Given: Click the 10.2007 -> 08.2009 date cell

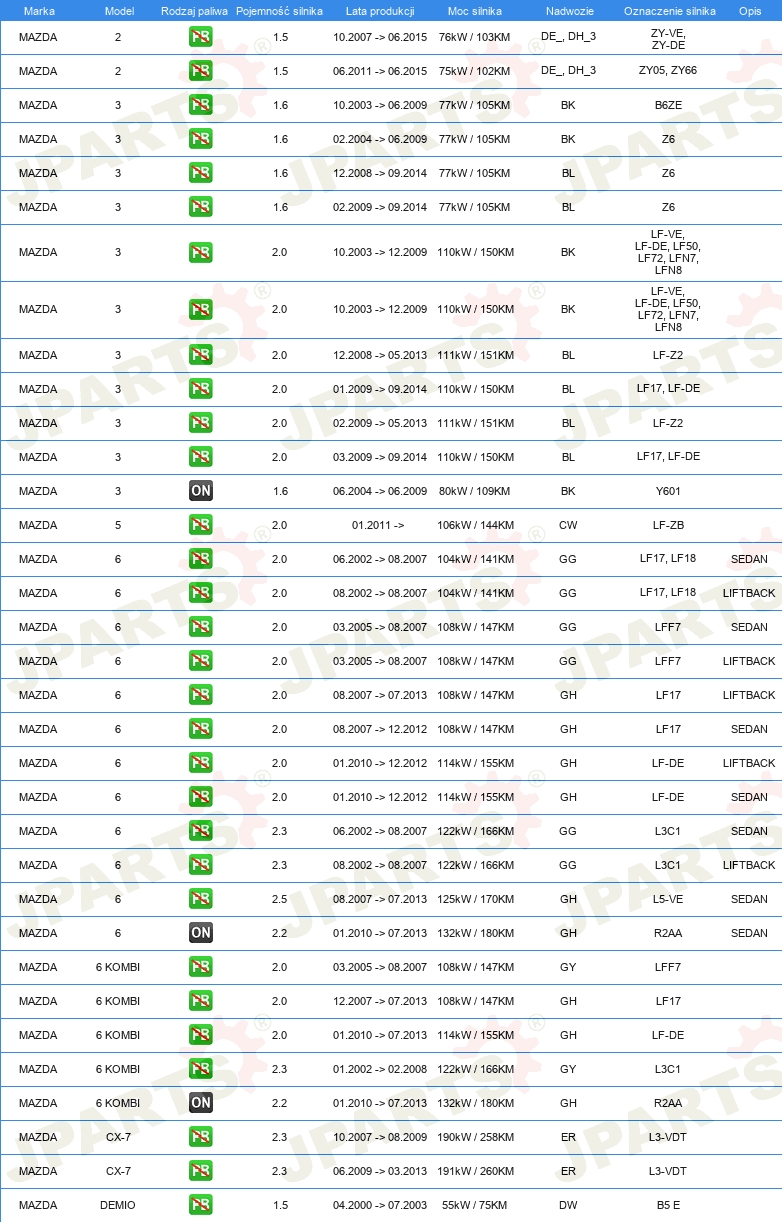Looking at the screenshot, I should 380,1138.
